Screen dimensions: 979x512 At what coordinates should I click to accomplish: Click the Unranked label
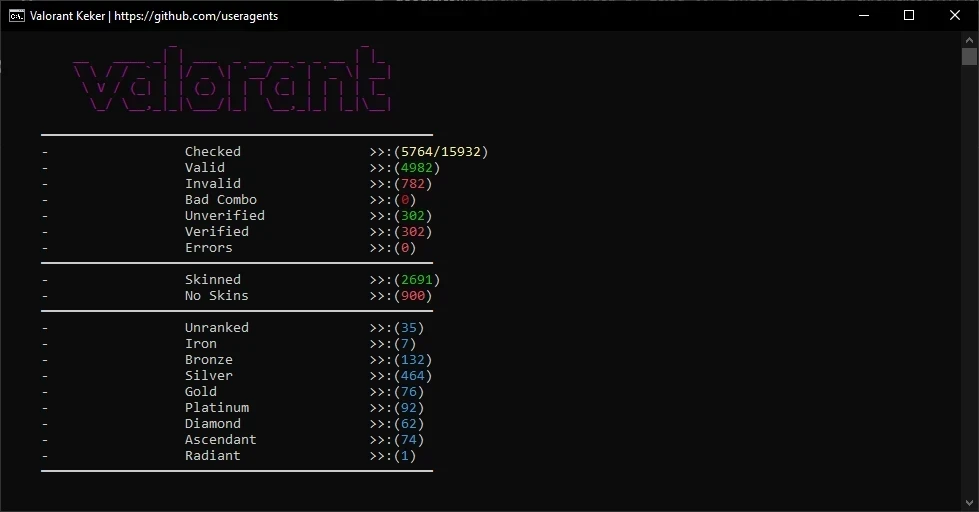pyautogui.click(x=216, y=328)
